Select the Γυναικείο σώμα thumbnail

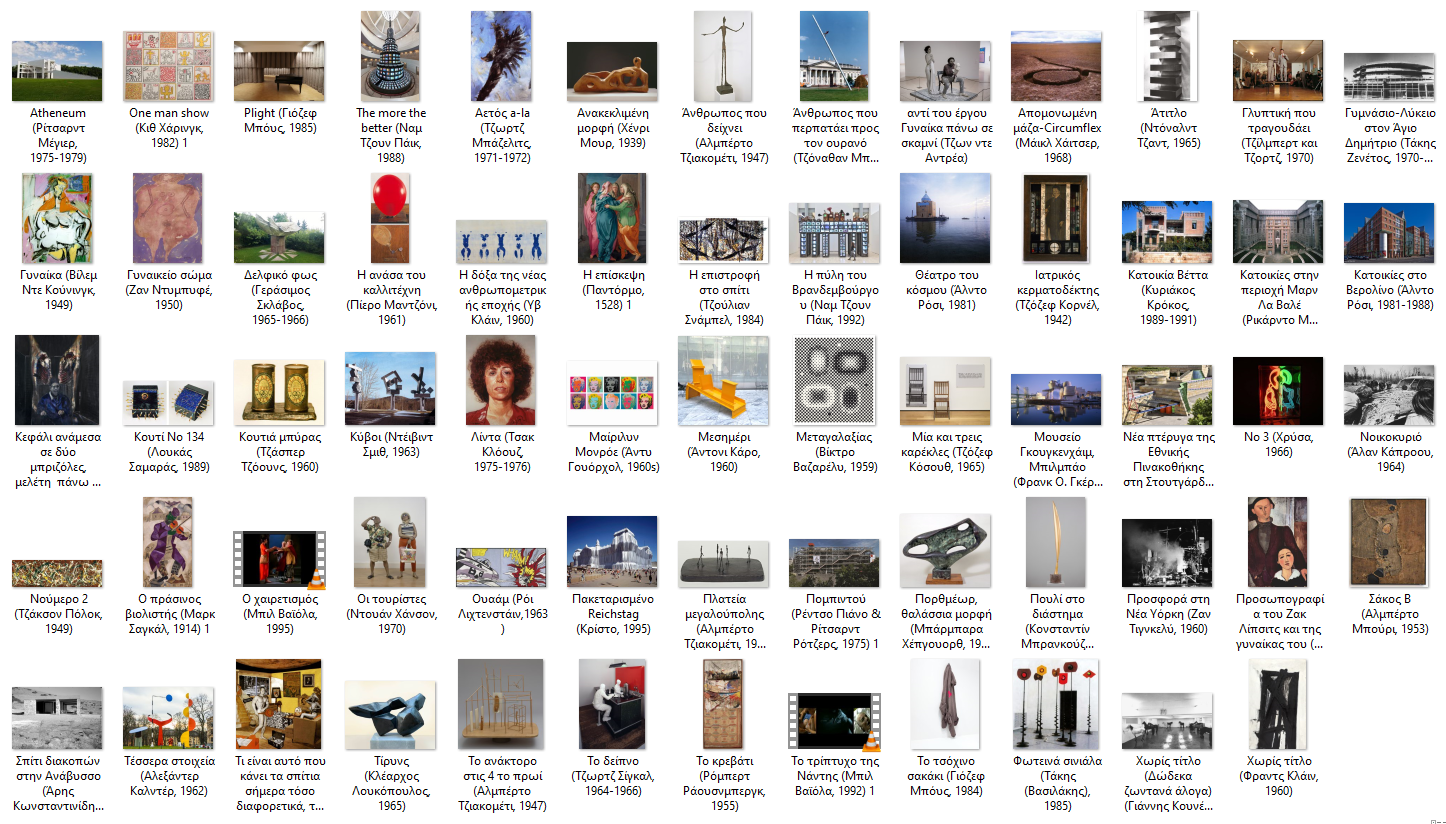pyautogui.click(x=168, y=218)
